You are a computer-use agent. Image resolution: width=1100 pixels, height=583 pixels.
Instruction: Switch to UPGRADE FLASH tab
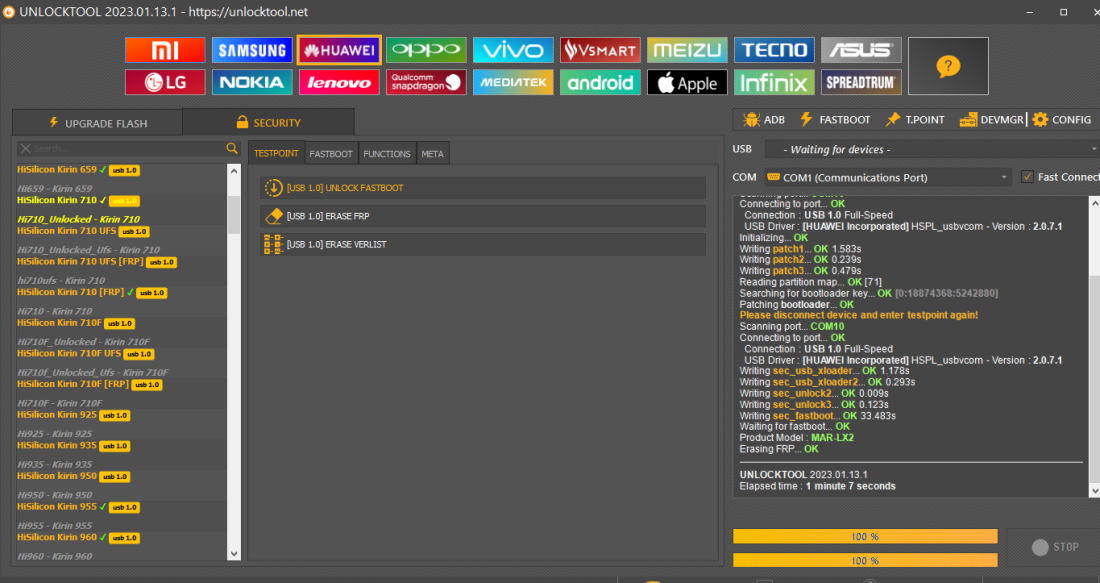click(x=98, y=123)
